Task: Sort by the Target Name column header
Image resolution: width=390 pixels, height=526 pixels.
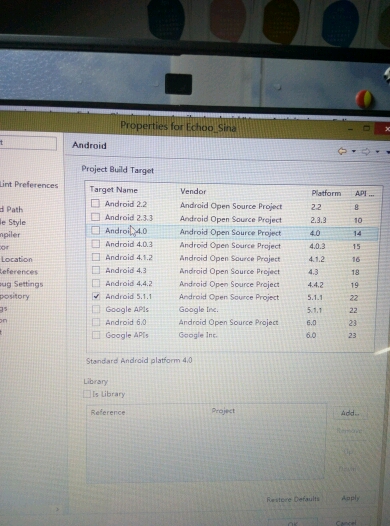Action: coord(114,190)
